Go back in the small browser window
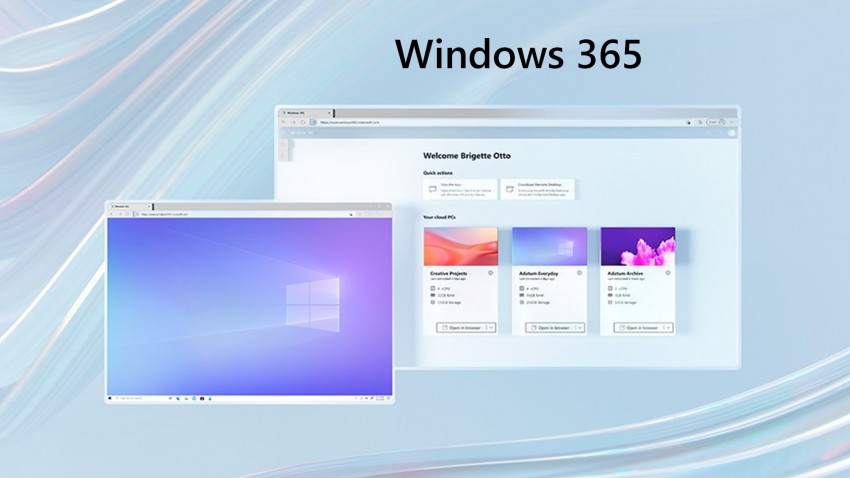This screenshot has width=850, height=478. point(112,214)
